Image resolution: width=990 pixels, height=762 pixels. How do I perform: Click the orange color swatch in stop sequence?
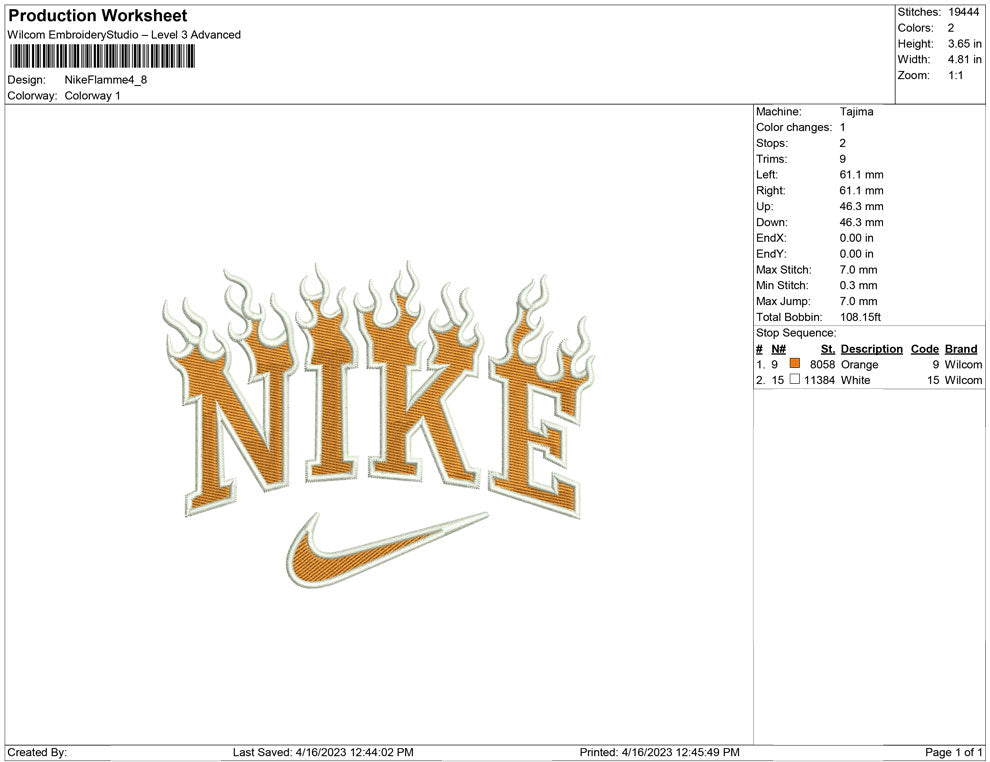click(x=795, y=364)
